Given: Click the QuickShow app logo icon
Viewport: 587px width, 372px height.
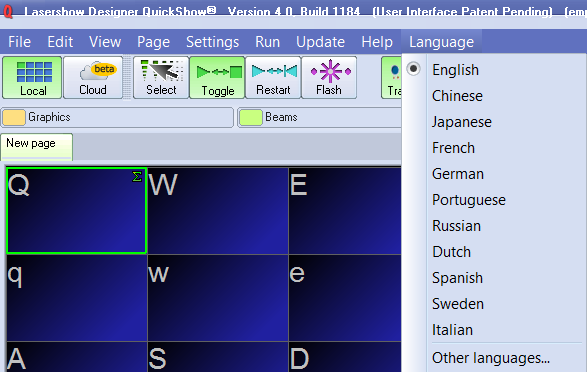Looking at the screenshot, I should 8,11.
